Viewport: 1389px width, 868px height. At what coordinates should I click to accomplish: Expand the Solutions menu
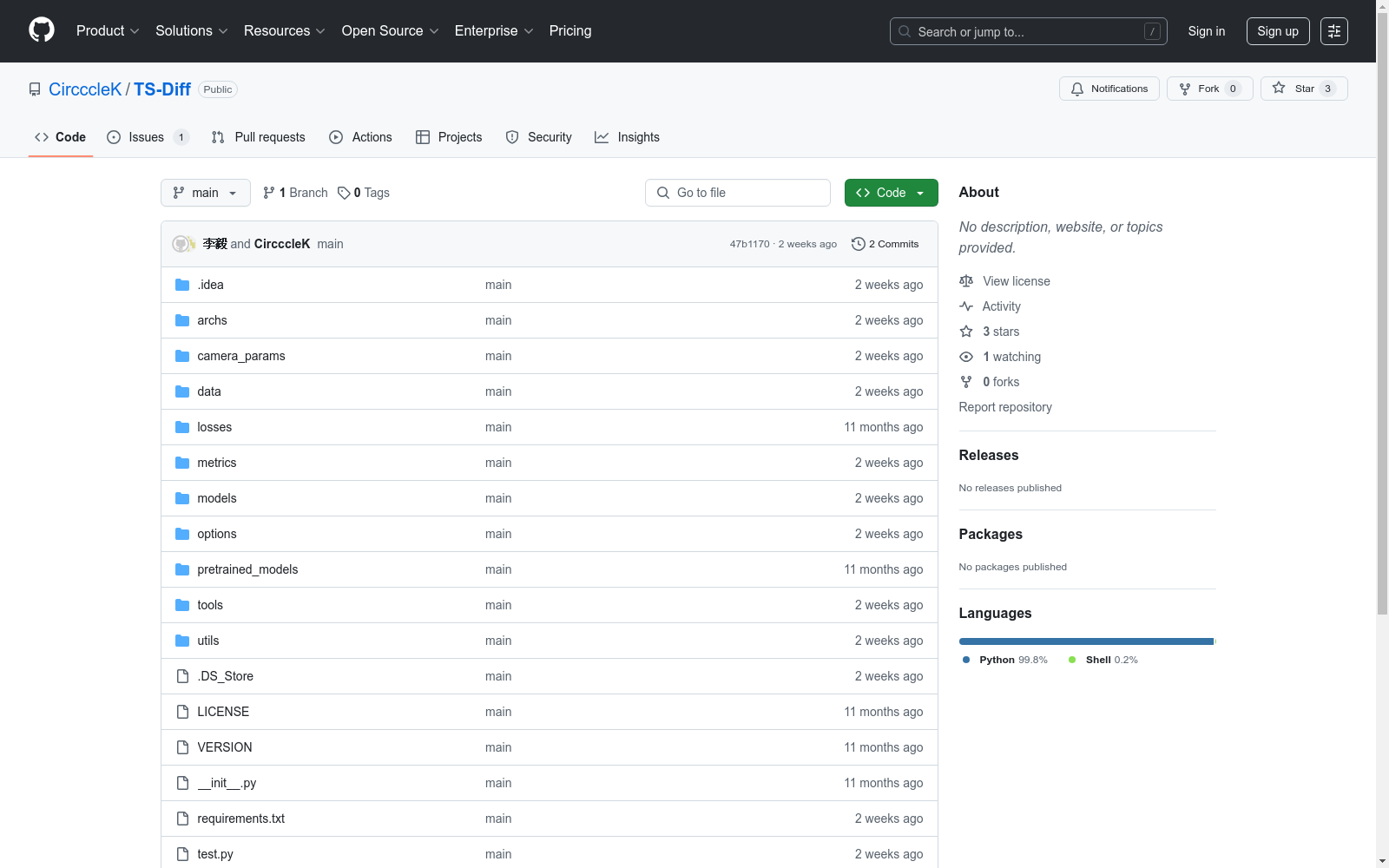pos(192,31)
